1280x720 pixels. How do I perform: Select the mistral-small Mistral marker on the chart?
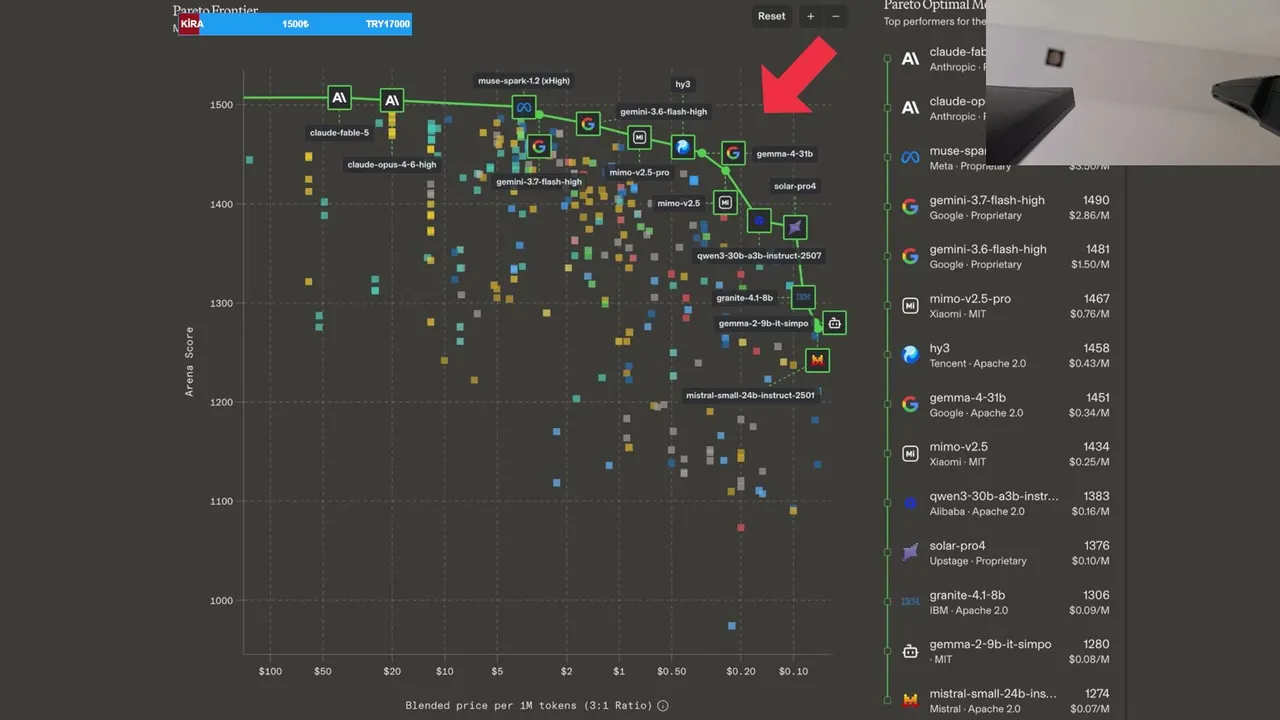pos(817,360)
